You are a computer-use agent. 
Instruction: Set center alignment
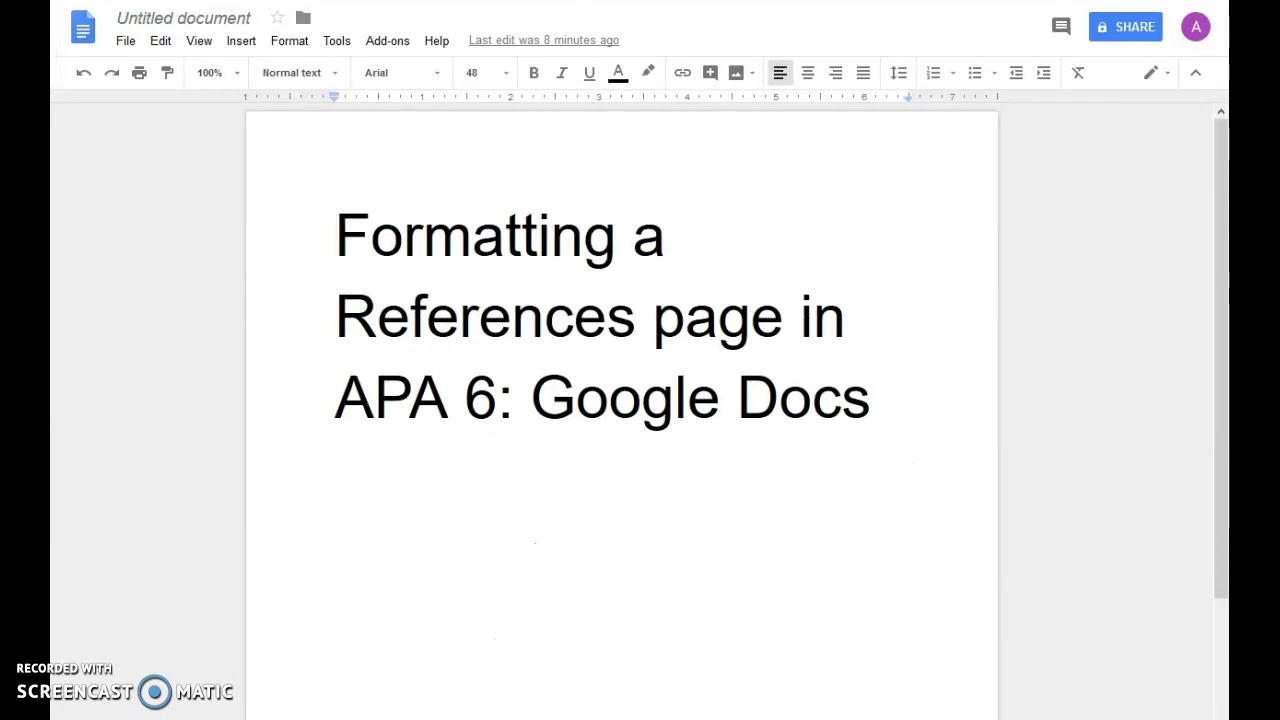tap(808, 73)
